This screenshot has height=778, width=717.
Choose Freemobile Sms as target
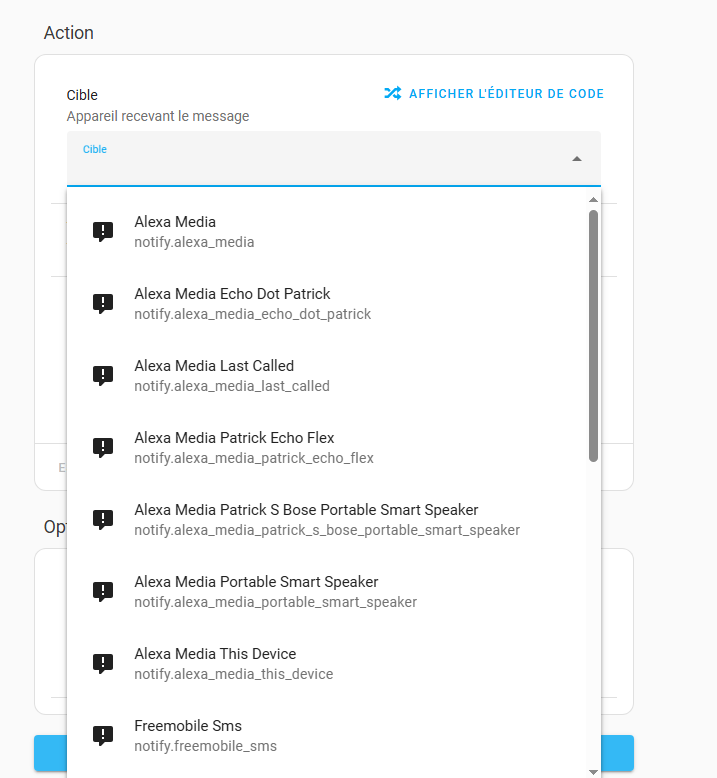point(326,735)
